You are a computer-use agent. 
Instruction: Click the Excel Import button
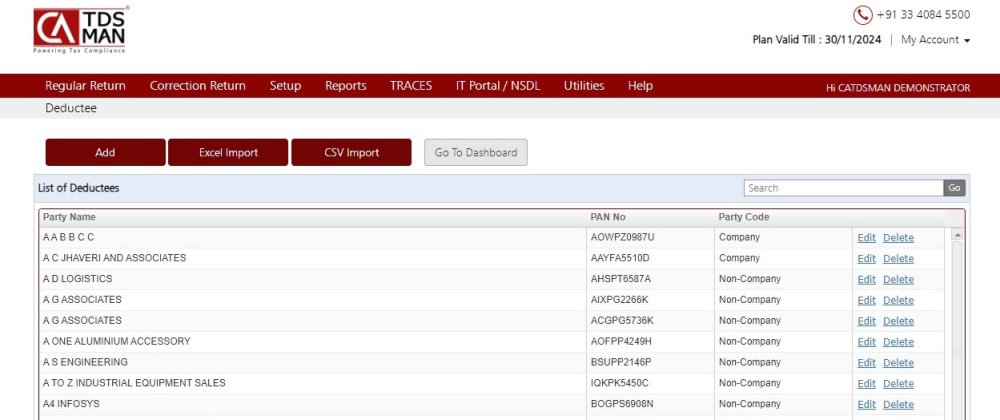pyautogui.click(x=228, y=152)
